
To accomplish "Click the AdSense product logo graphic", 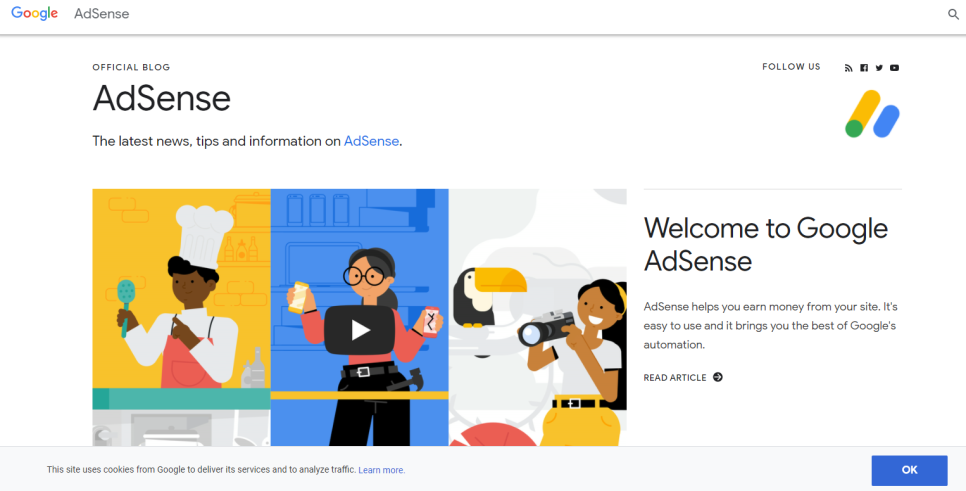I will (872, 114).
